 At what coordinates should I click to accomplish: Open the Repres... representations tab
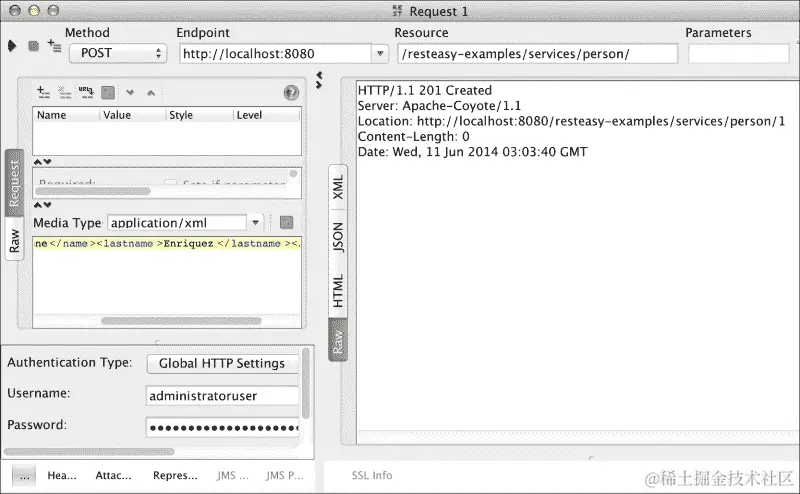(x=175, y=476)
